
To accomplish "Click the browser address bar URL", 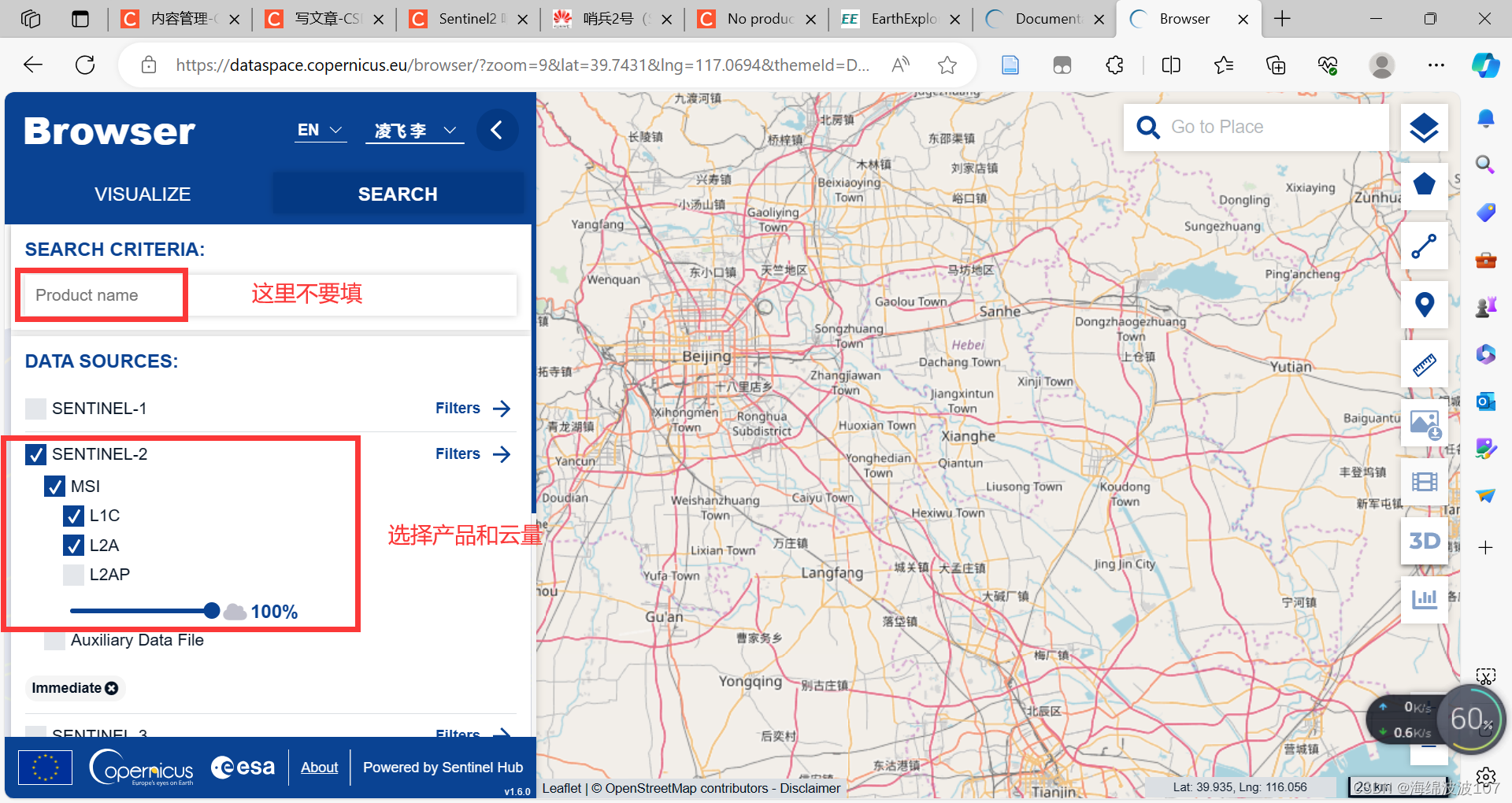I will click(522, 65).
